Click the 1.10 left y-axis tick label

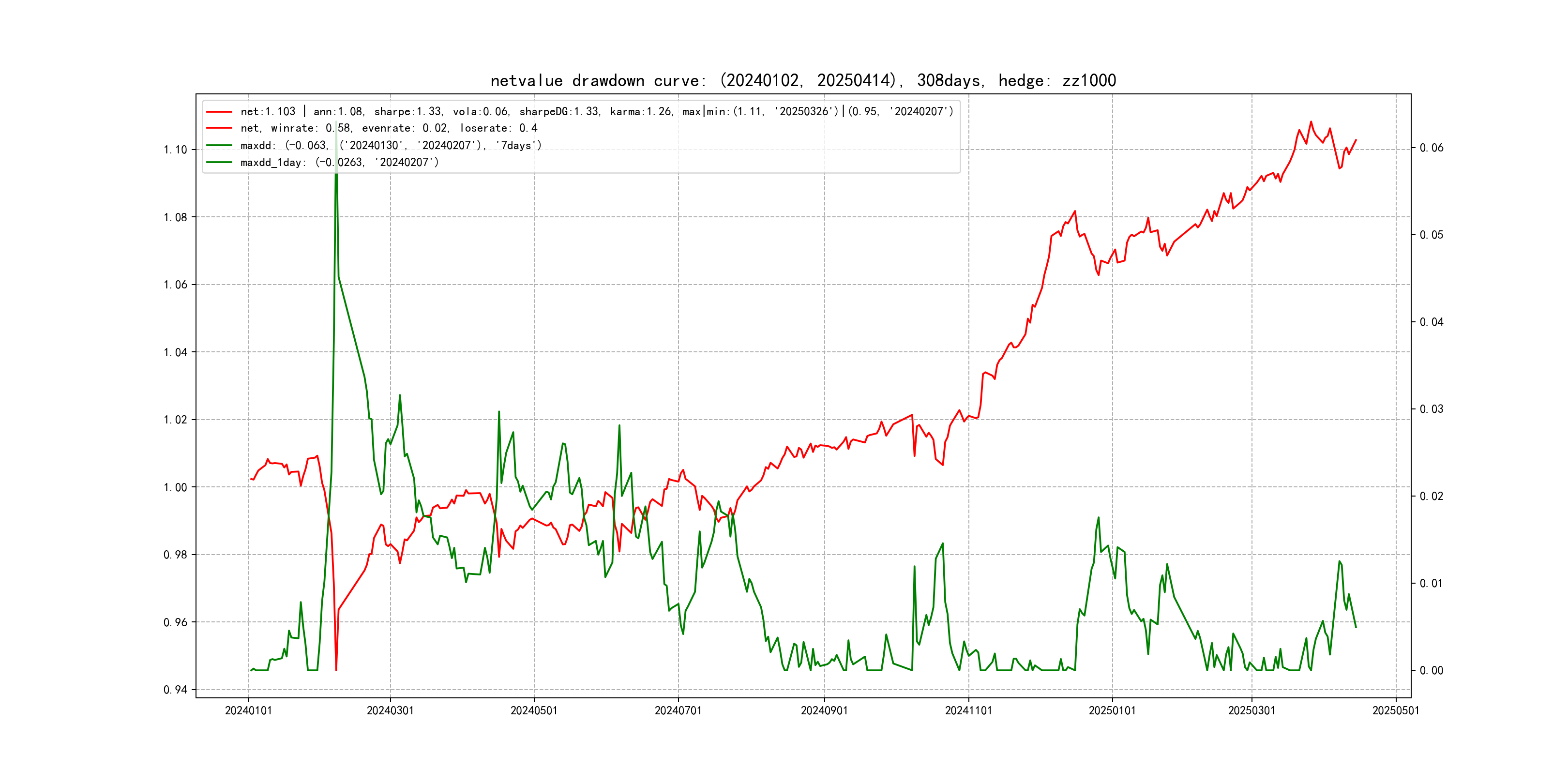coord(175,150)
